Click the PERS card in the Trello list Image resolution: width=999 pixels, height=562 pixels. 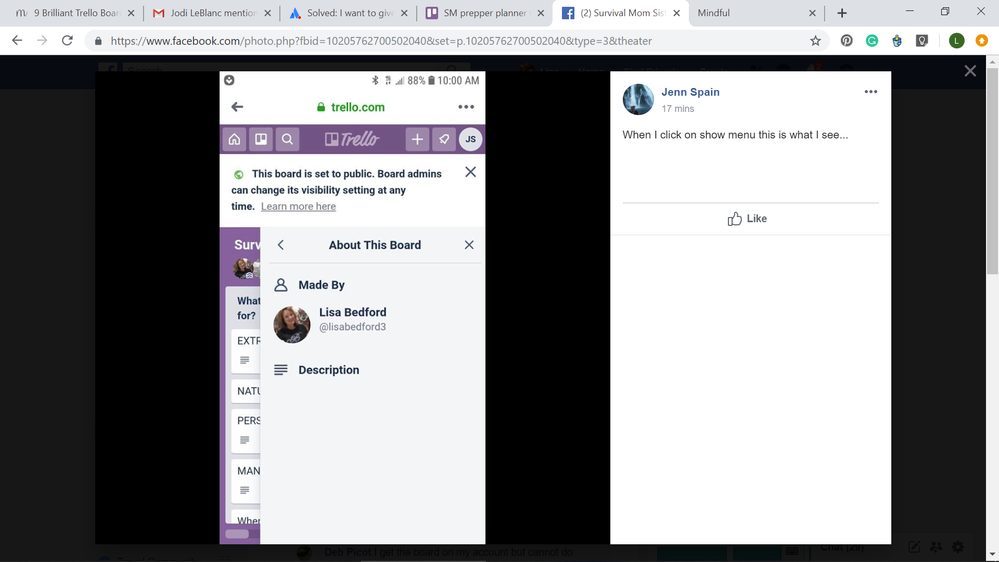[245, 431]
